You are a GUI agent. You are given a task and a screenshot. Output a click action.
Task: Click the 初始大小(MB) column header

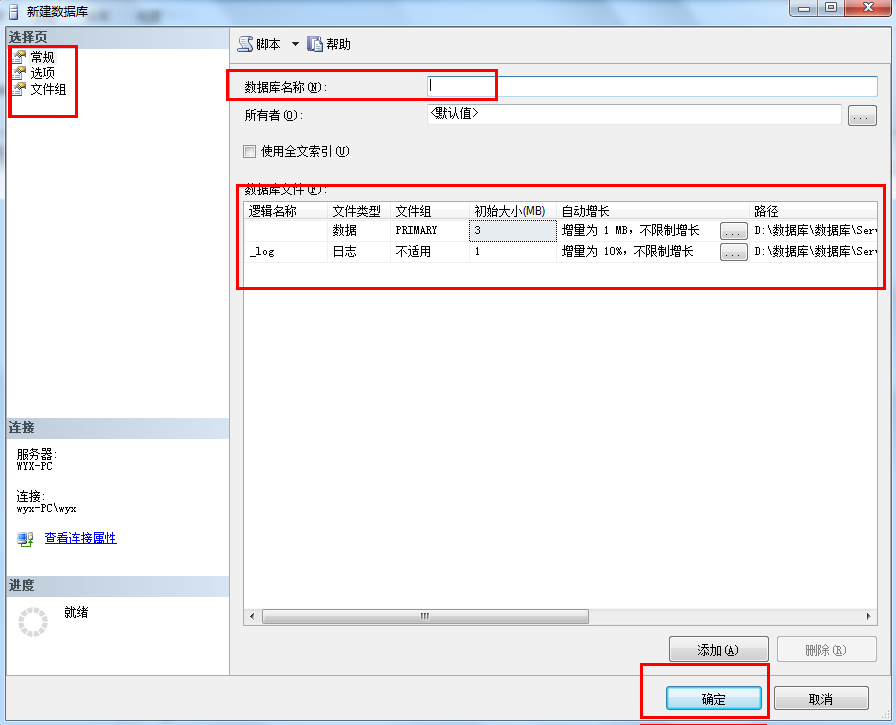tap(513, 211)
